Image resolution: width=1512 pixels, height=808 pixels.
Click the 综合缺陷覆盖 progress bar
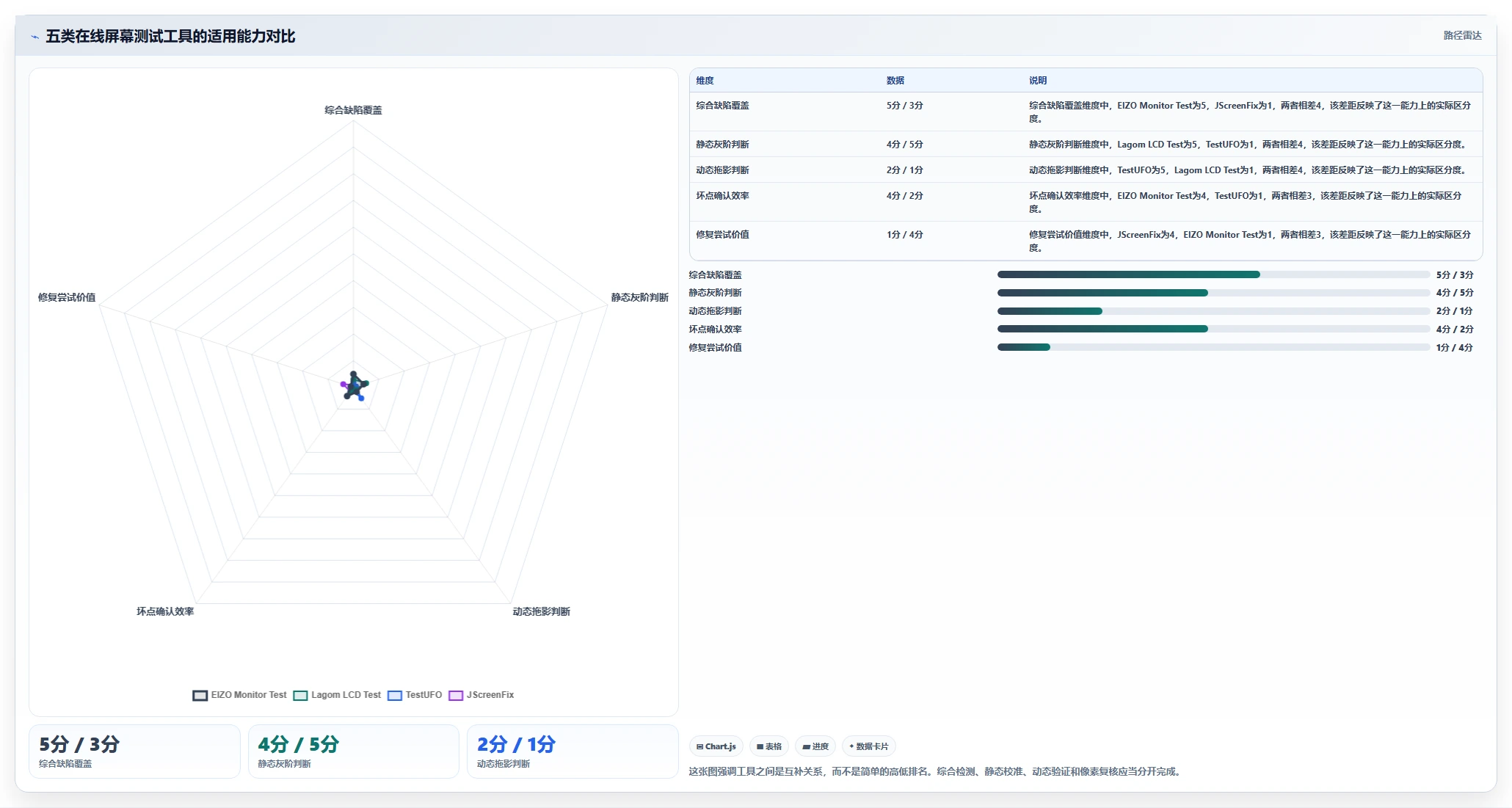[x=1213, y=274]
